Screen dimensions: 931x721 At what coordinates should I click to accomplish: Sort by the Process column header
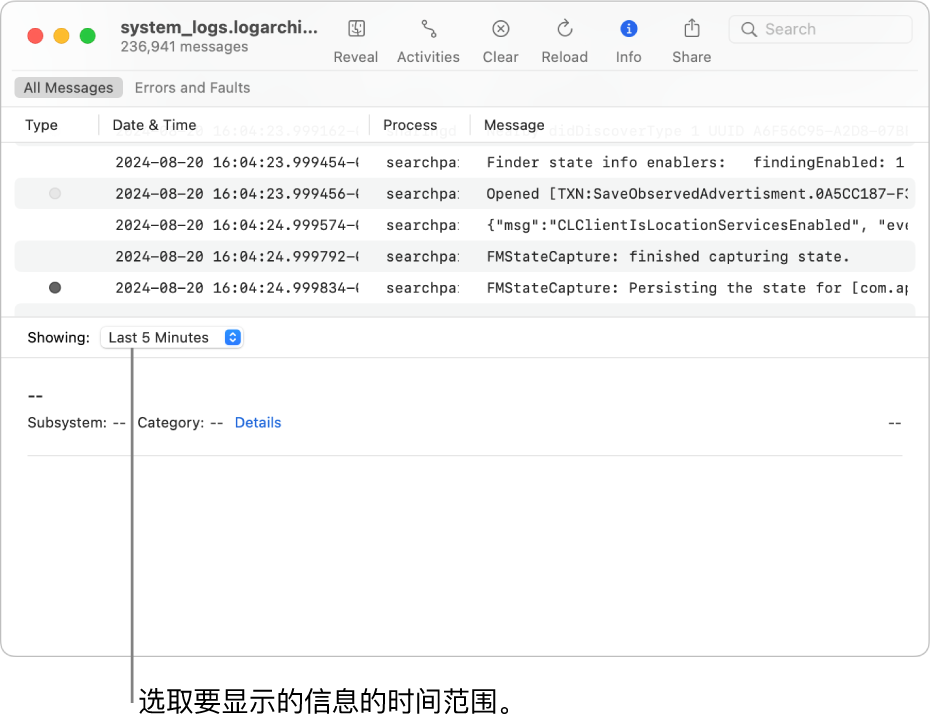coord(410,125)
